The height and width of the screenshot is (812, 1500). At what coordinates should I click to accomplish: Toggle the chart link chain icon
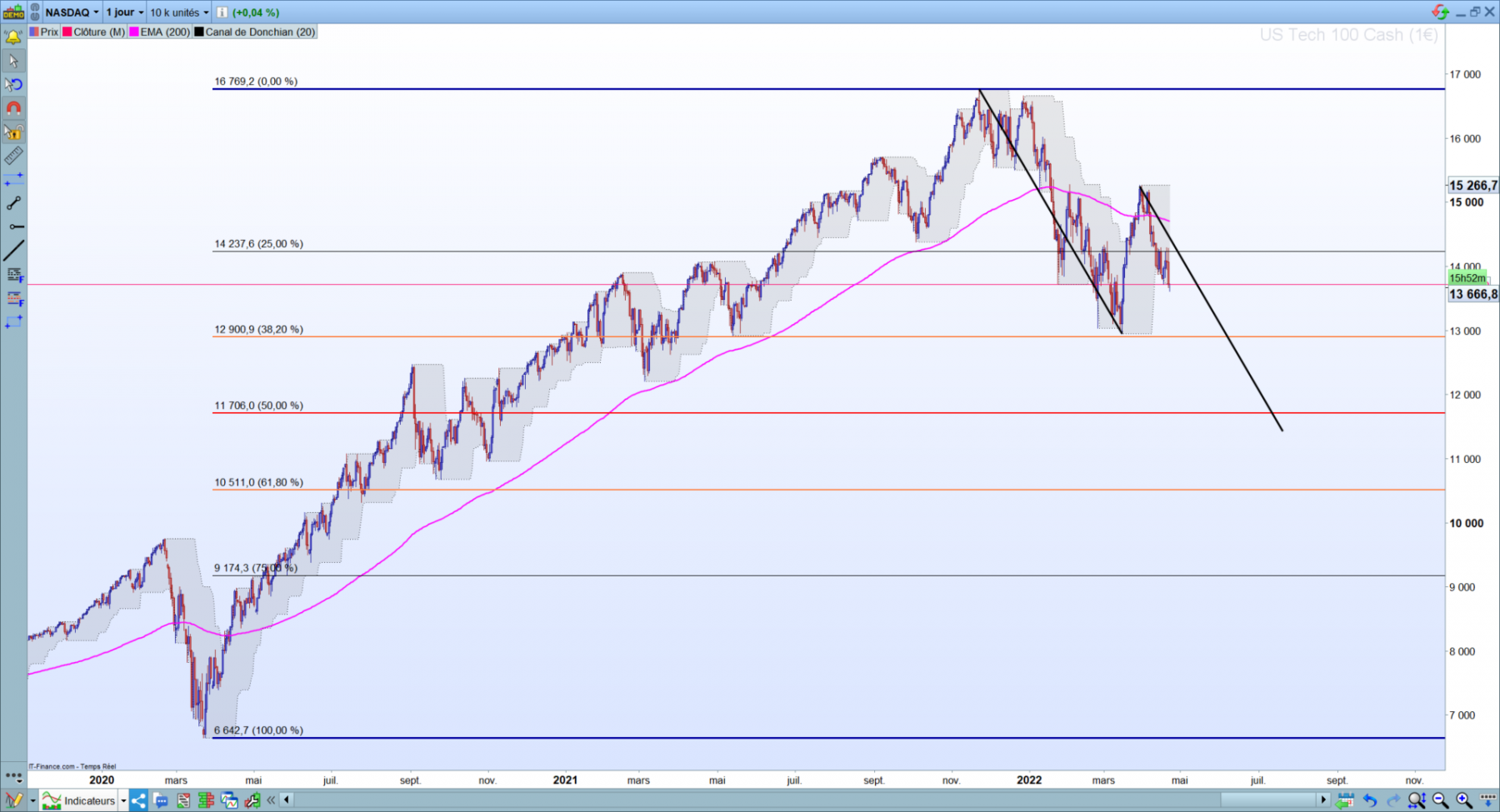tap(36, 12)
